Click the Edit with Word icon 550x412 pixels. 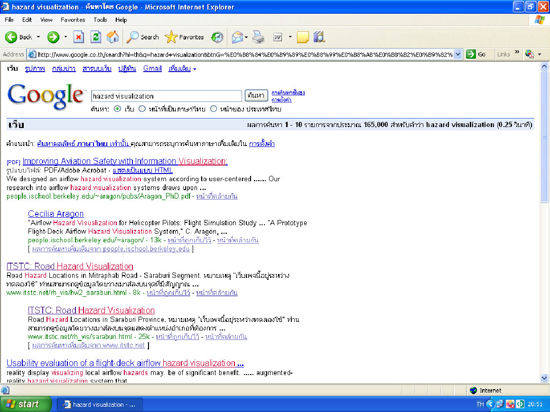[x=278, y=37]
